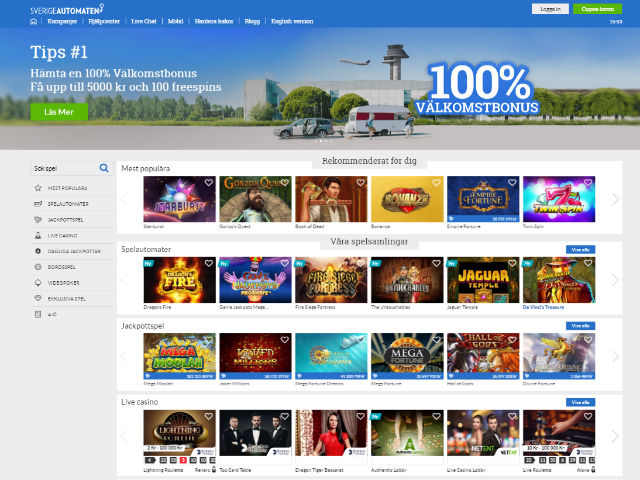Open Bordsspel sidebar icon
This screenshot has width=640, height=480.
pyautogui.click(x=38, y=267)
